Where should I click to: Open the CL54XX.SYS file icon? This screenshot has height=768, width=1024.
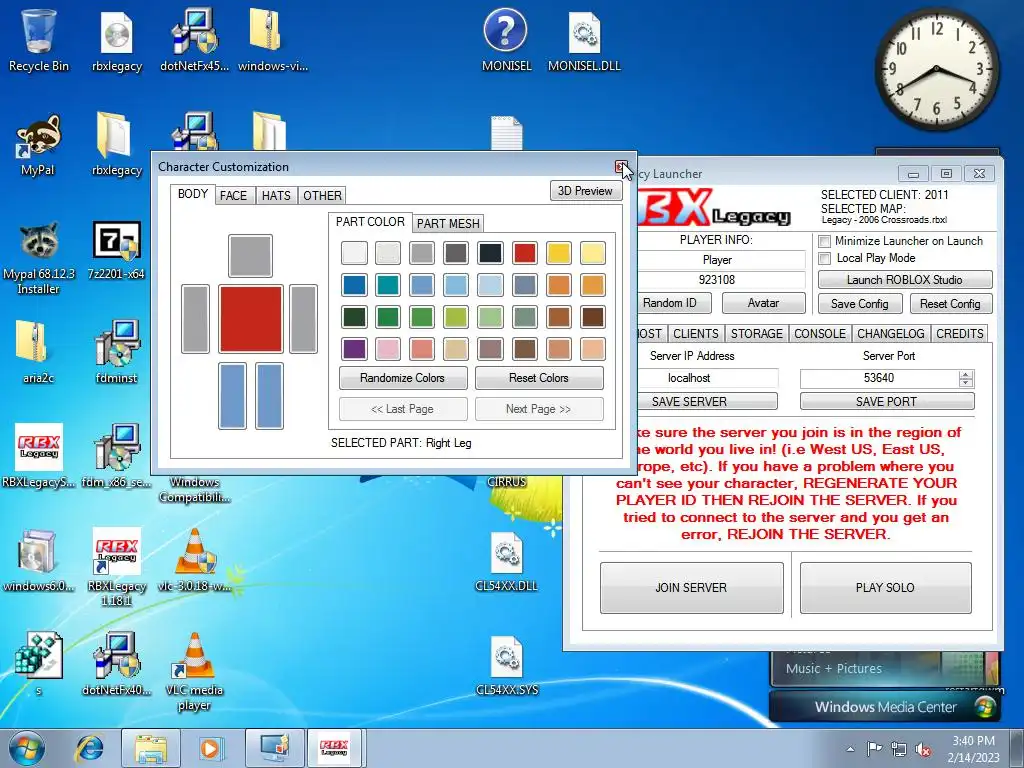(506, 663)
